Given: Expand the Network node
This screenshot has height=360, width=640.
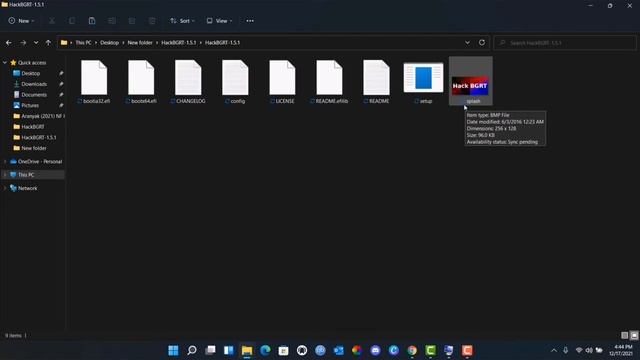Looking at the screenshot, I should pyautogui.click(x=5, y=188).
